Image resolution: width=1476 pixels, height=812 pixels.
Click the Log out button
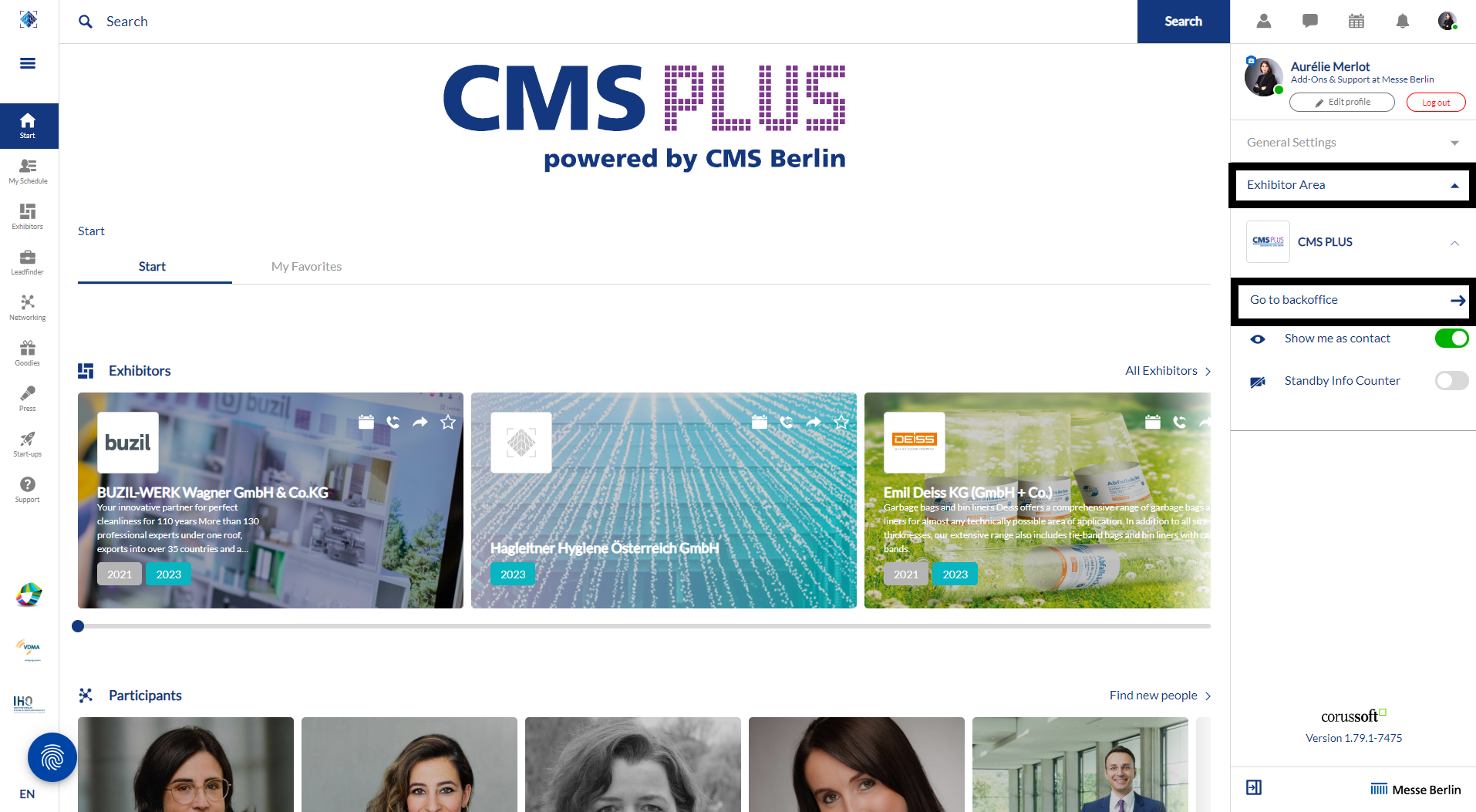(x=1436, y=103)
